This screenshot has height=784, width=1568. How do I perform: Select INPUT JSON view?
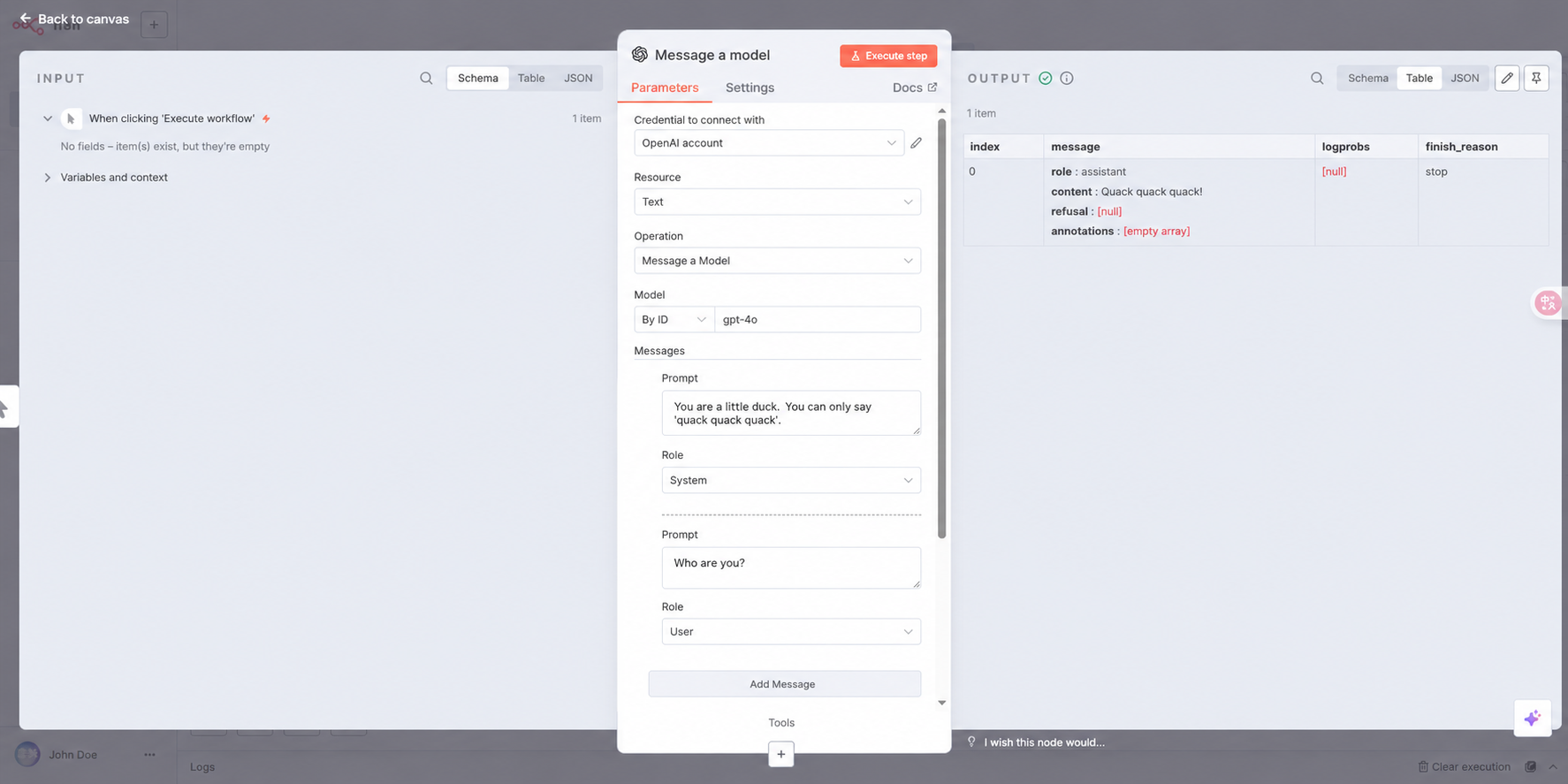pos(578,78)
